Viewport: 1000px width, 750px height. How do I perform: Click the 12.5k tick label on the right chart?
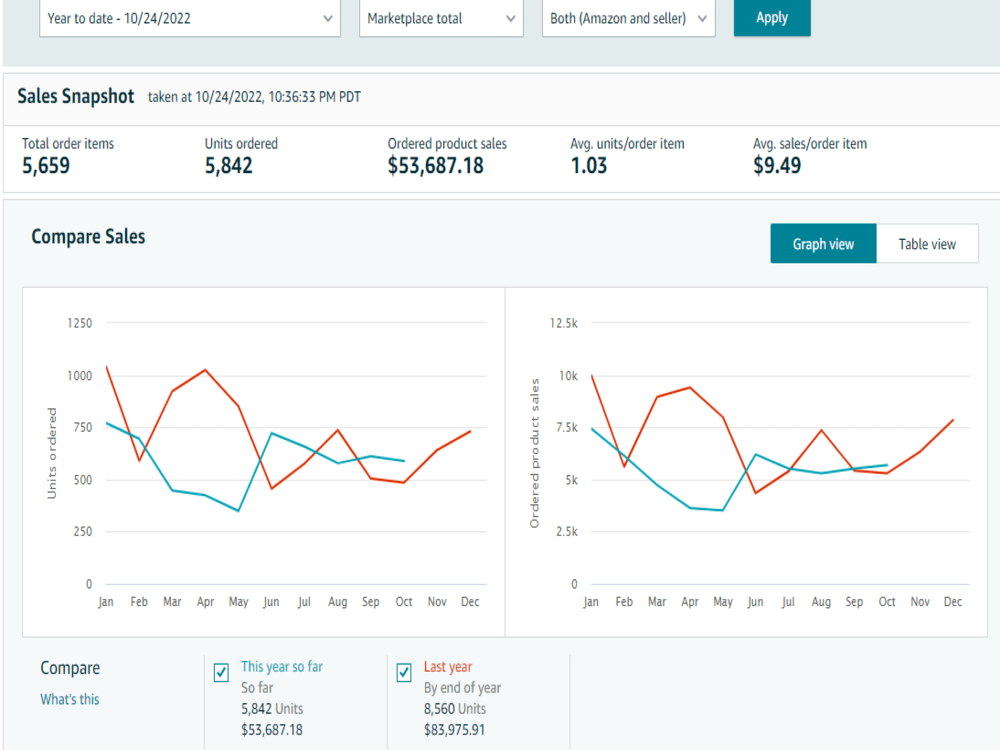click(x=564, y=323)
